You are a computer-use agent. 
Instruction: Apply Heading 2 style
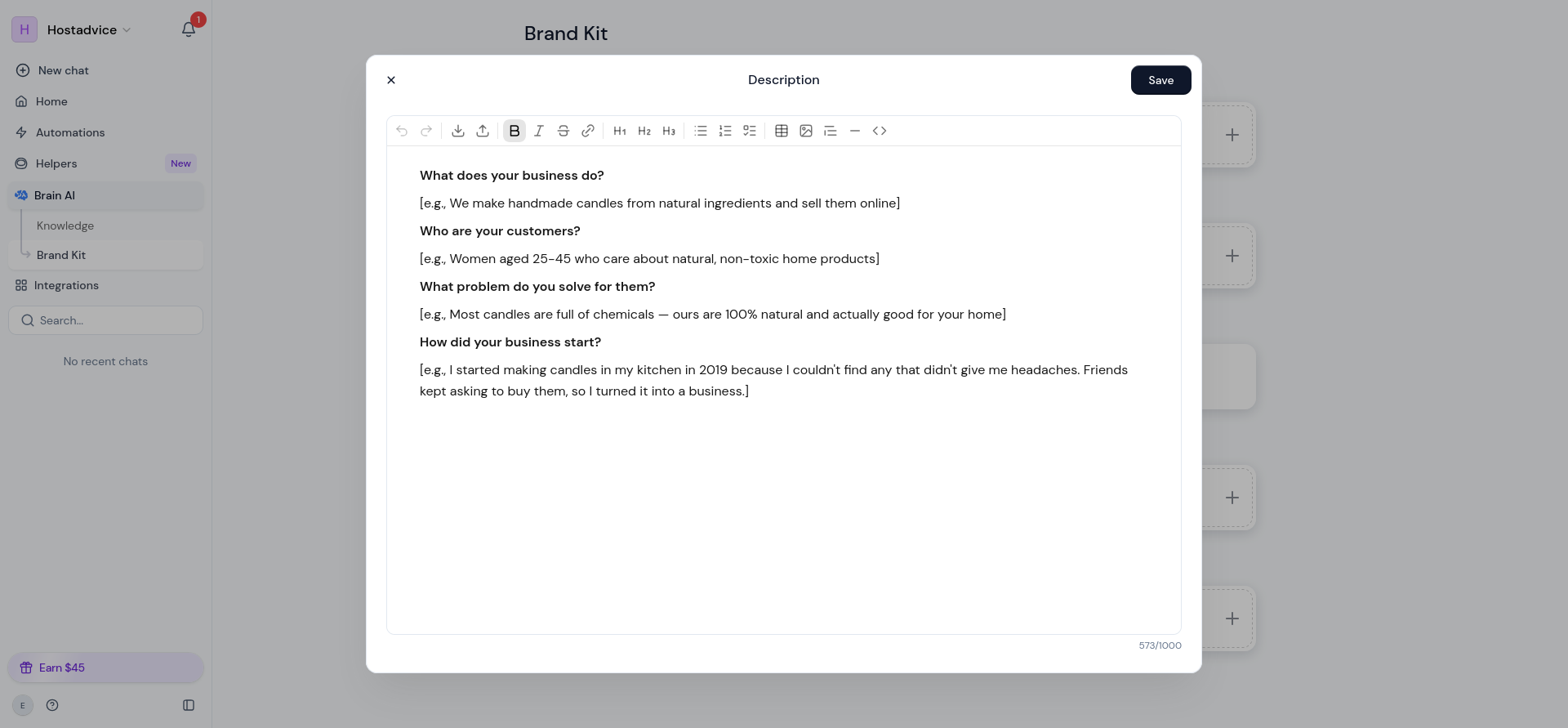[644, 131]
